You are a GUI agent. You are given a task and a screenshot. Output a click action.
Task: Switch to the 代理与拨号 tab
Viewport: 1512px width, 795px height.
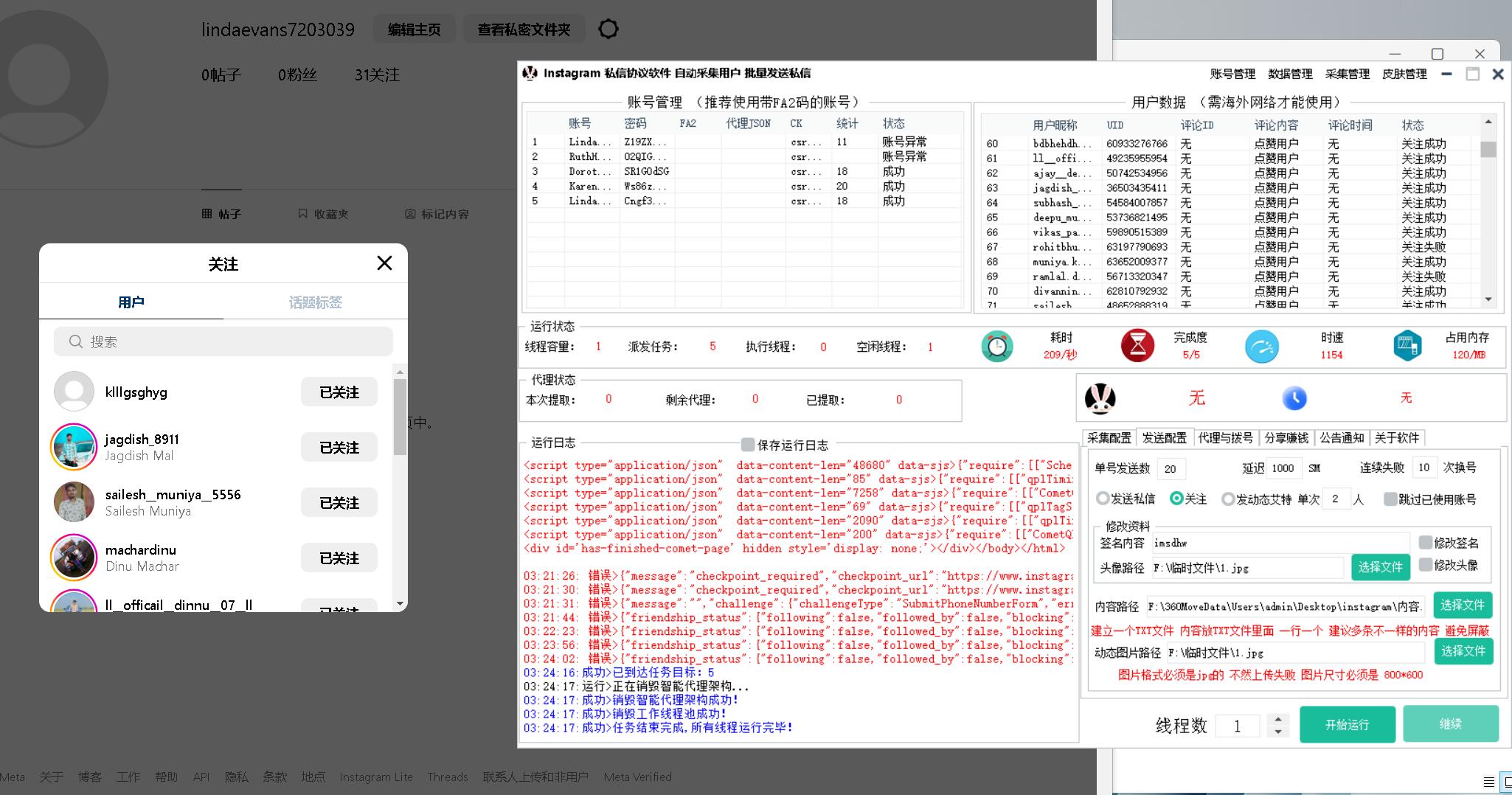pyautogui.click(x=1225, y=437)
